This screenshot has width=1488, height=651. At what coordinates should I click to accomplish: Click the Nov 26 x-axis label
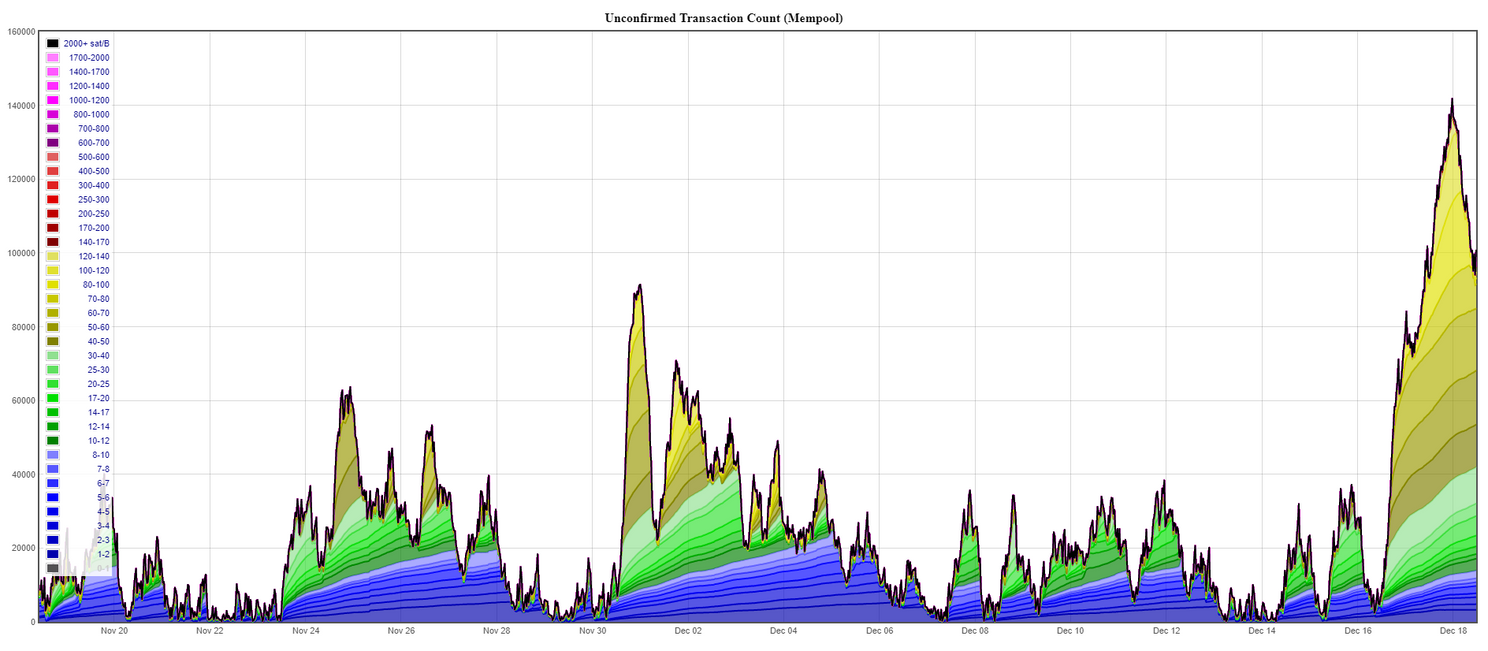[x=401, y=631]
